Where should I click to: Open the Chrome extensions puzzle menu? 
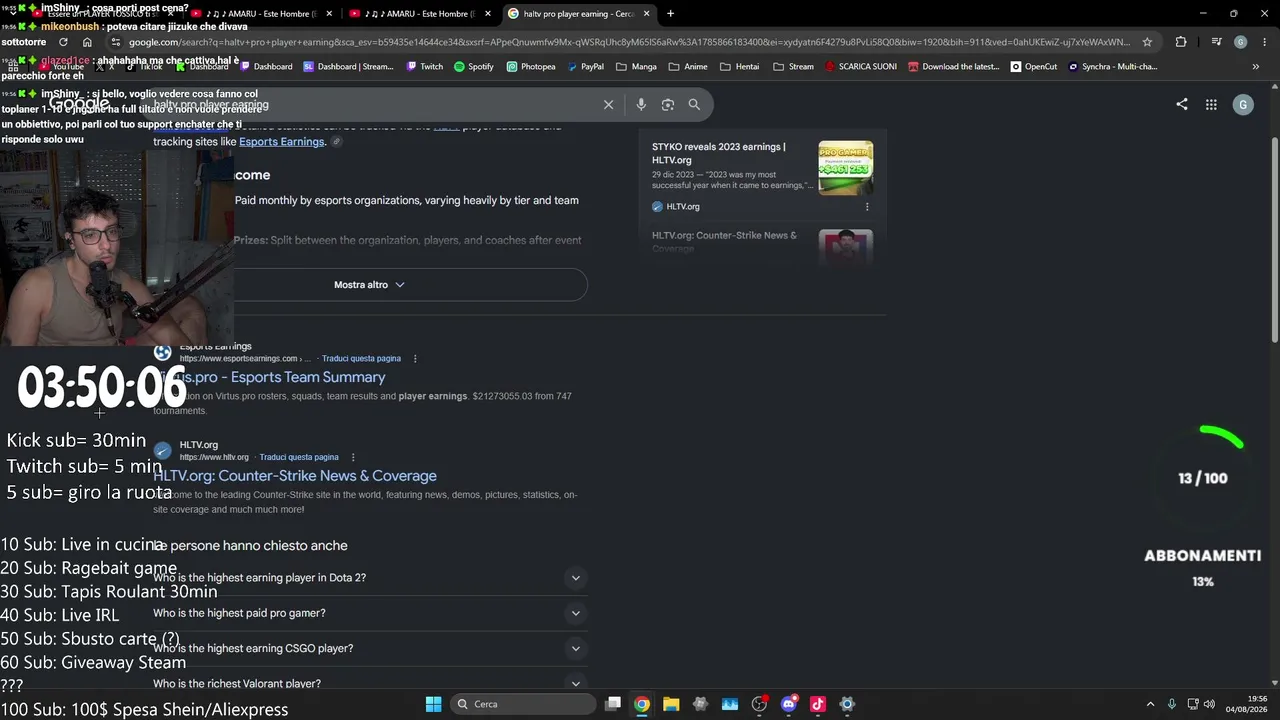point(1181,42)
